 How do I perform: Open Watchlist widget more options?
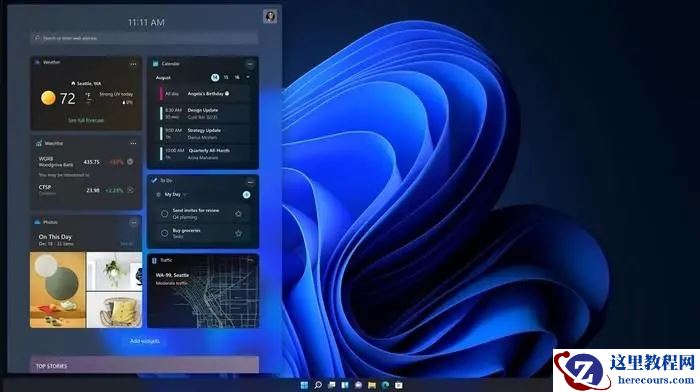point(133,143)
